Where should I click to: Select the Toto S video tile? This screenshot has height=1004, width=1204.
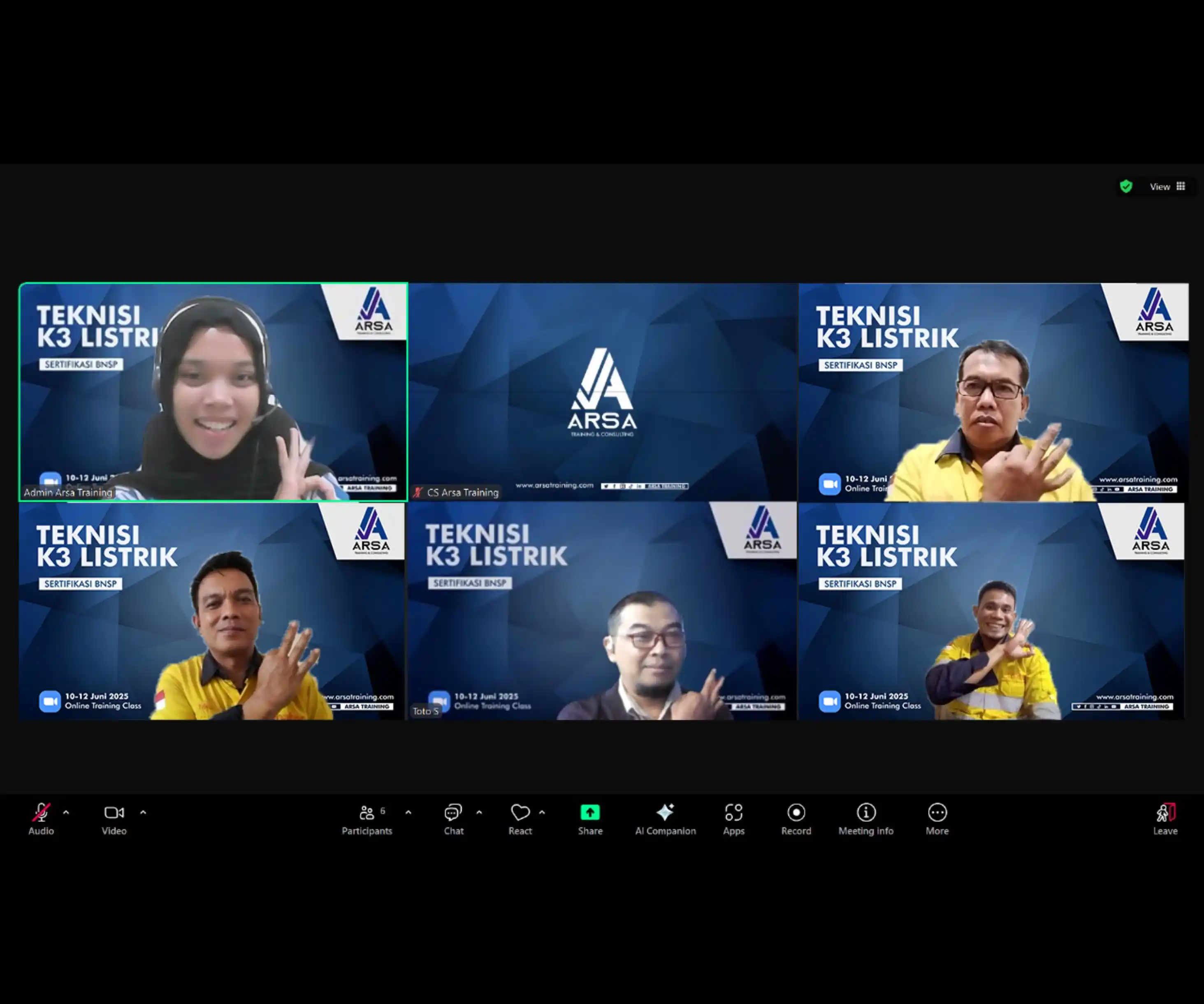pos(603,611)
